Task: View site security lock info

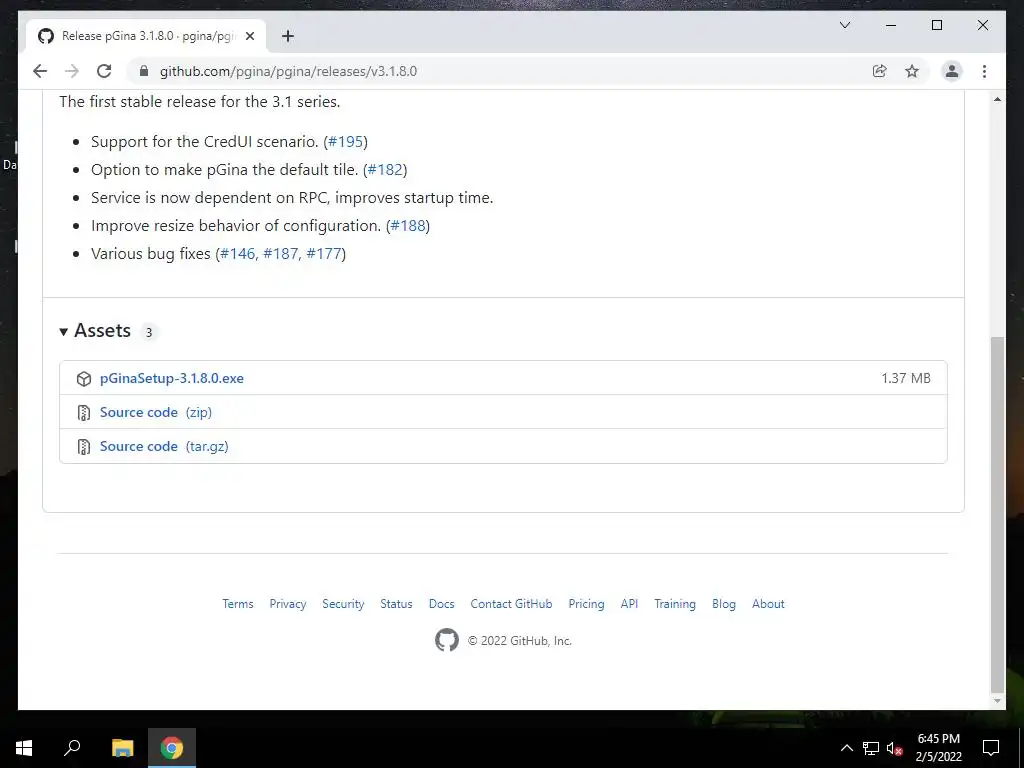Action: [x=144, y=71]
